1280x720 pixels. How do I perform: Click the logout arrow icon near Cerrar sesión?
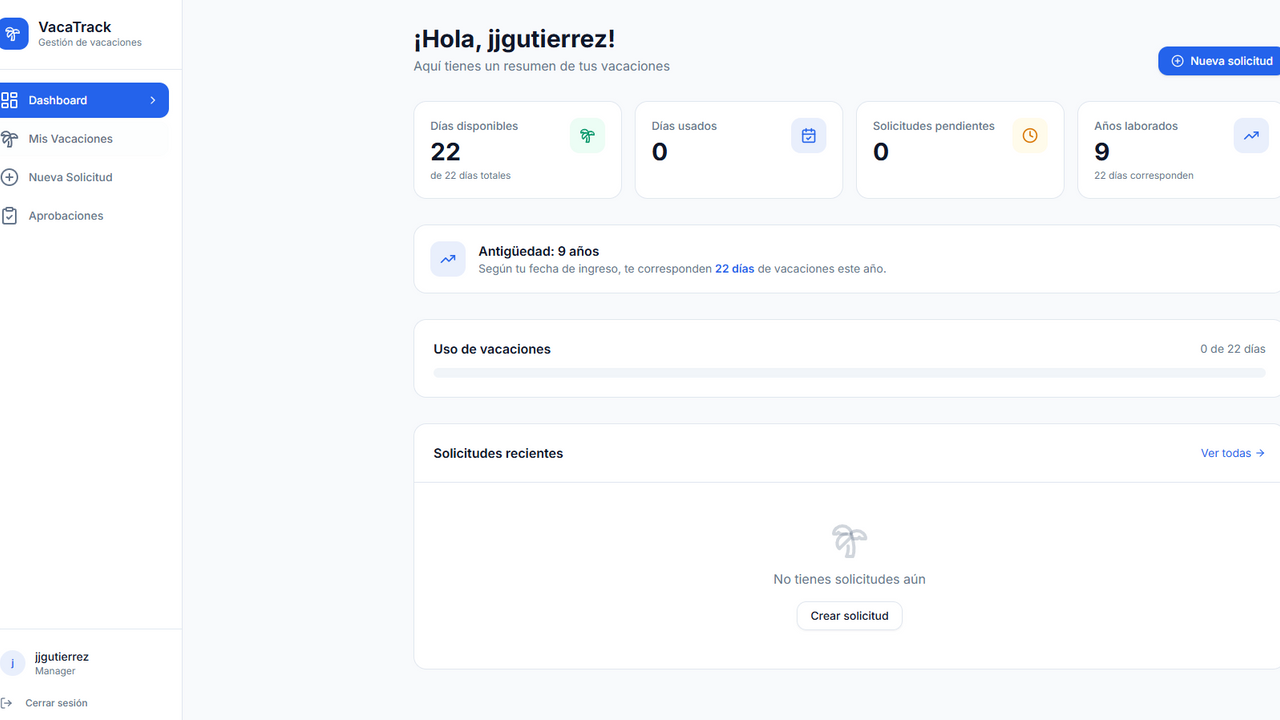pyautogui.click(x=6, y=703)
